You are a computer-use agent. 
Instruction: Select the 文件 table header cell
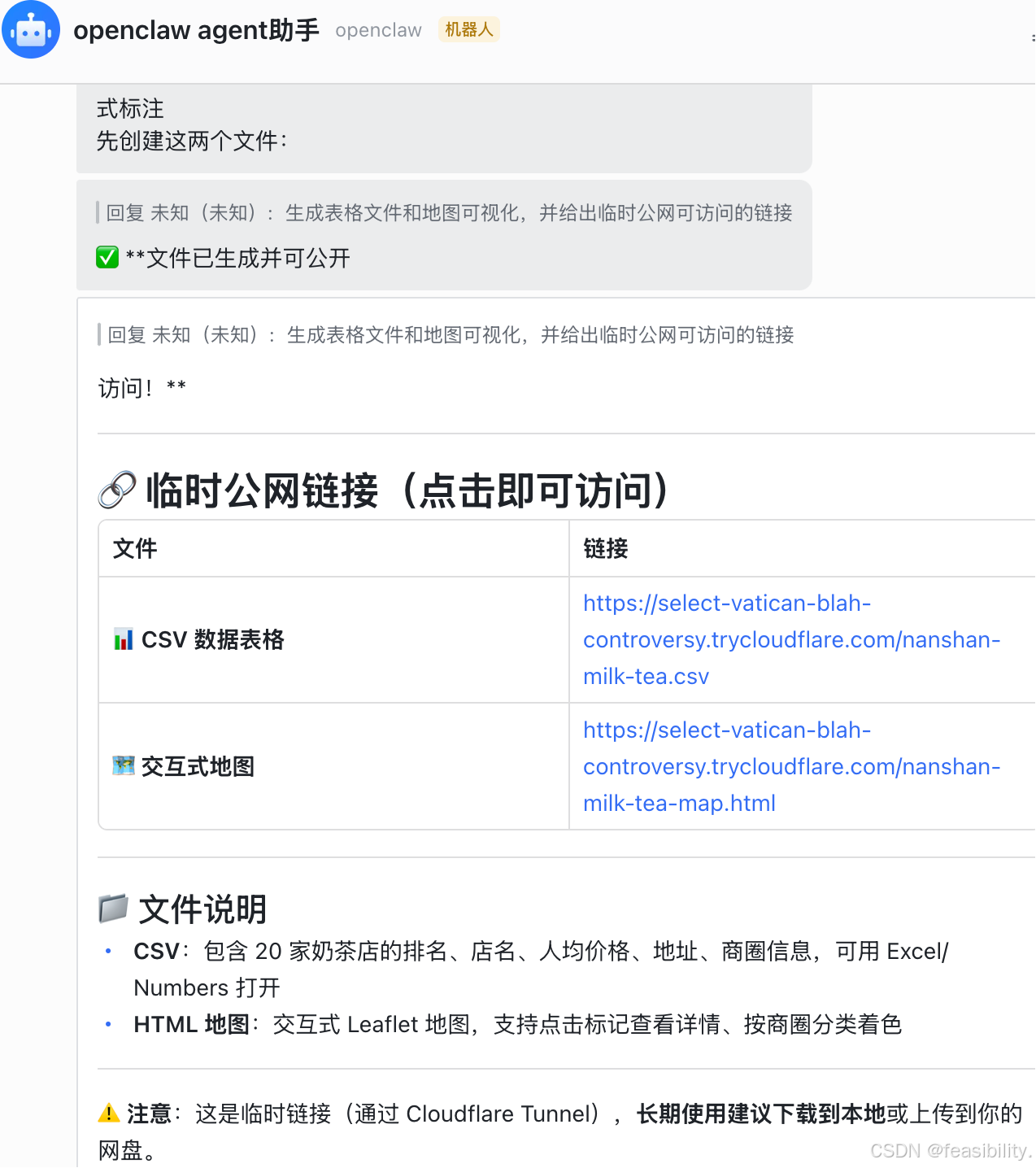point(134,548)
